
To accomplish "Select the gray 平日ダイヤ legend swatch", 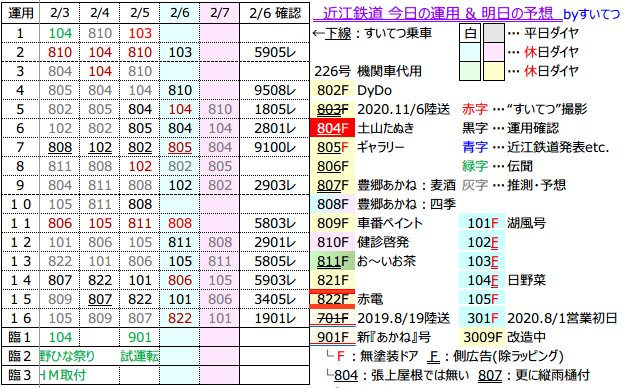I will click(494, 33).
